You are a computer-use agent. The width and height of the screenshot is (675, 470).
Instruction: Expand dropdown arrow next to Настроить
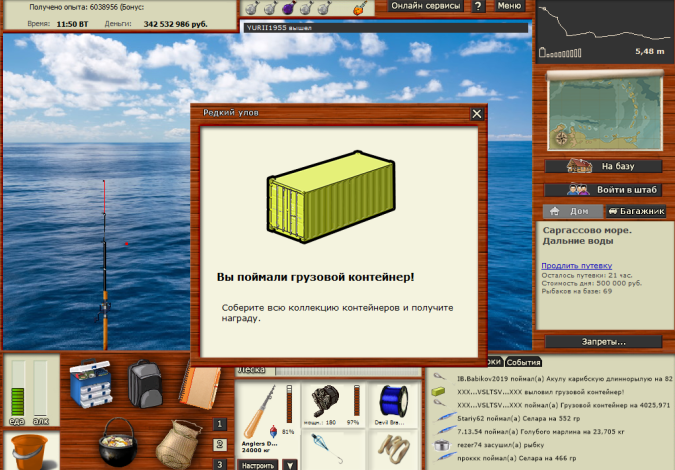tap(289, 464)
